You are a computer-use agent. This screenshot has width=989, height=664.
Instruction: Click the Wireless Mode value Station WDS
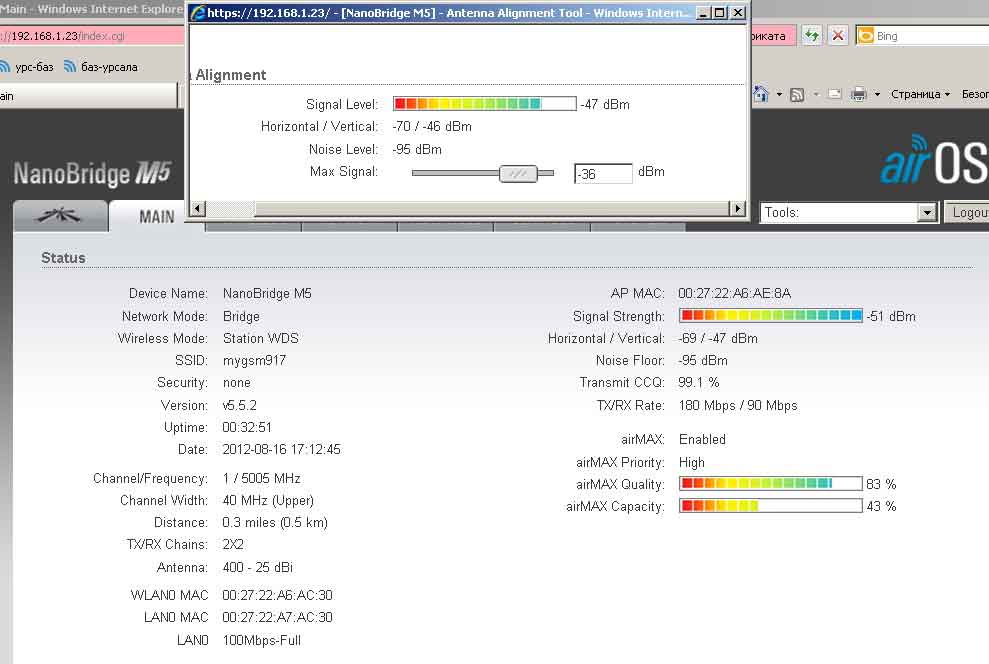pos(260,338)
